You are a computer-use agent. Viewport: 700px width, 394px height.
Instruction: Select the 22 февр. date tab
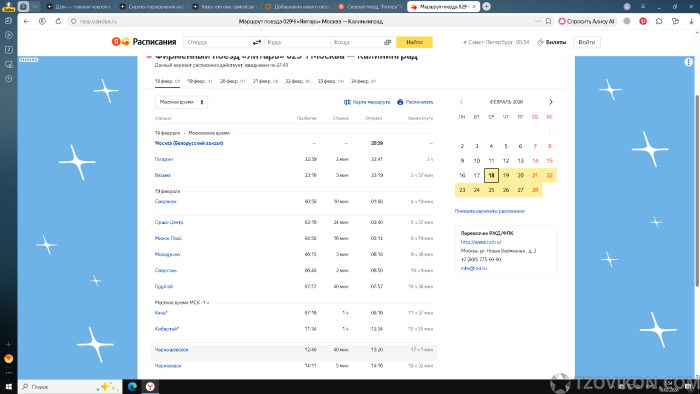(298, 81)
